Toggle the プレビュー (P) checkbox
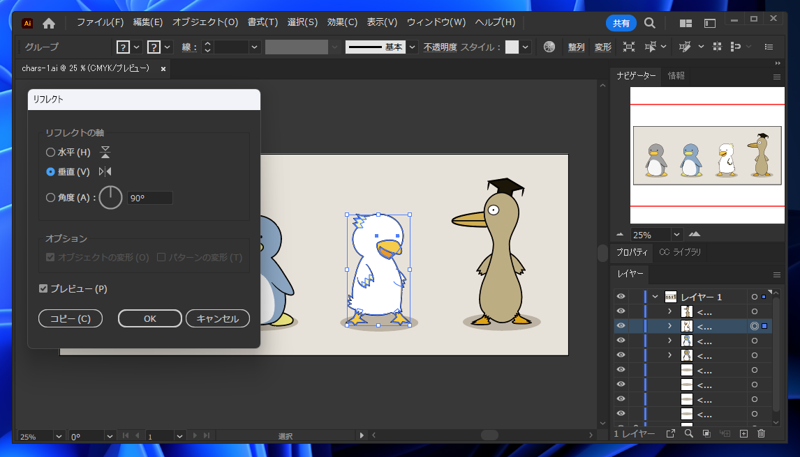800x457 pixels. tap(43, 289)
